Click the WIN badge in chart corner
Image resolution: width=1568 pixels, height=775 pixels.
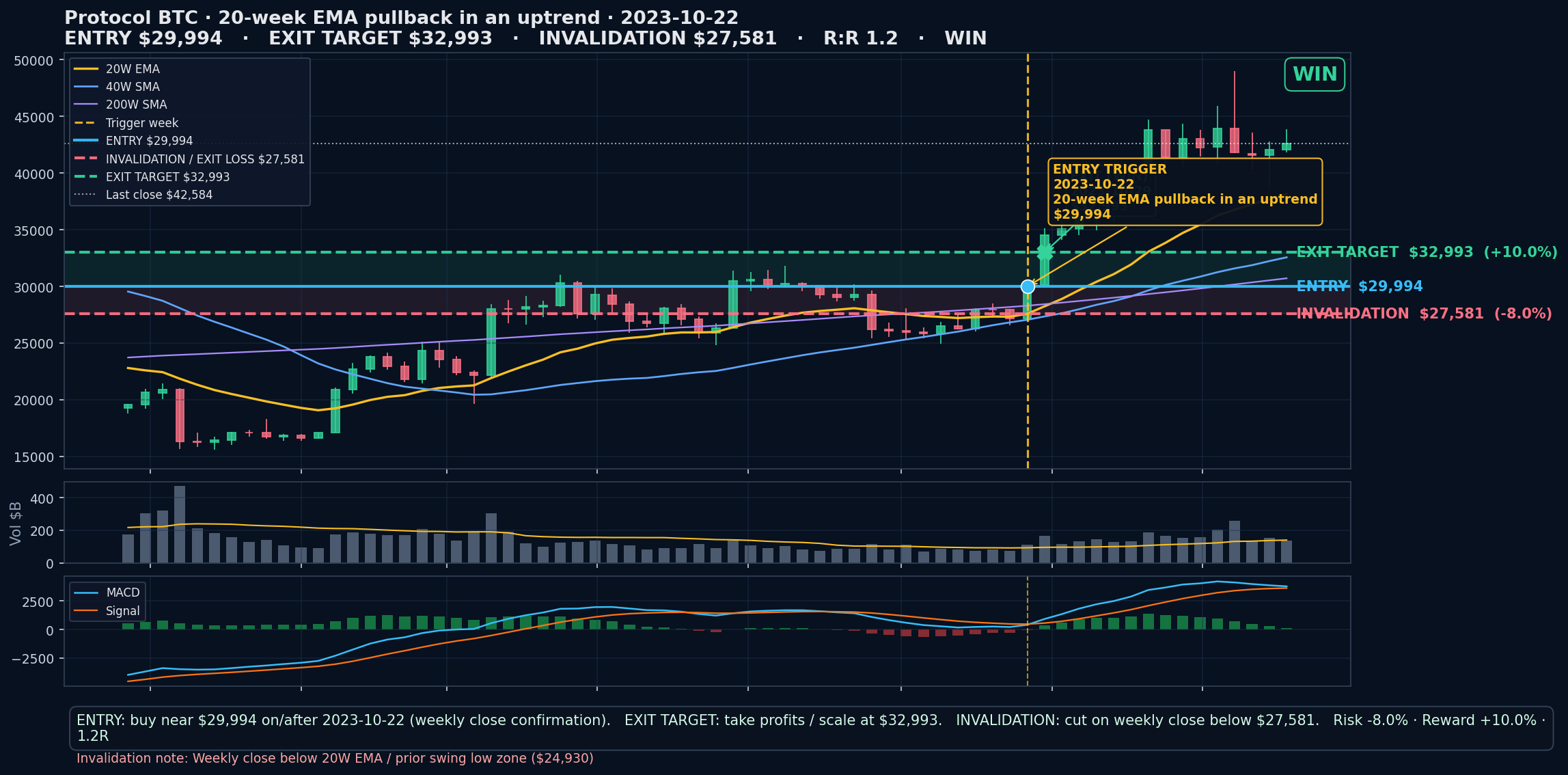coord(1315,74)
